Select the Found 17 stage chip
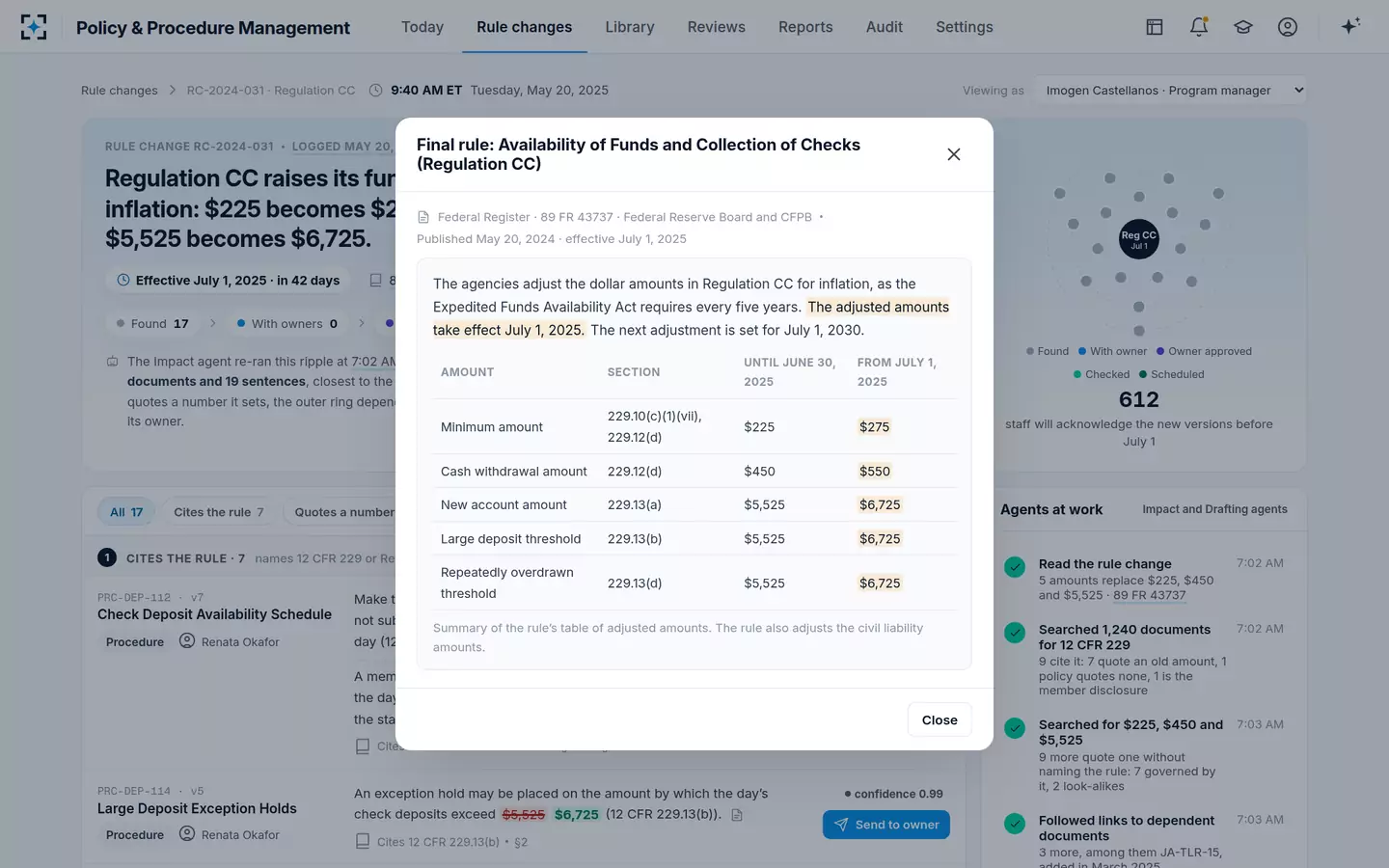The height and width of the screenshot is (868, 1389). tap(152, 324)
